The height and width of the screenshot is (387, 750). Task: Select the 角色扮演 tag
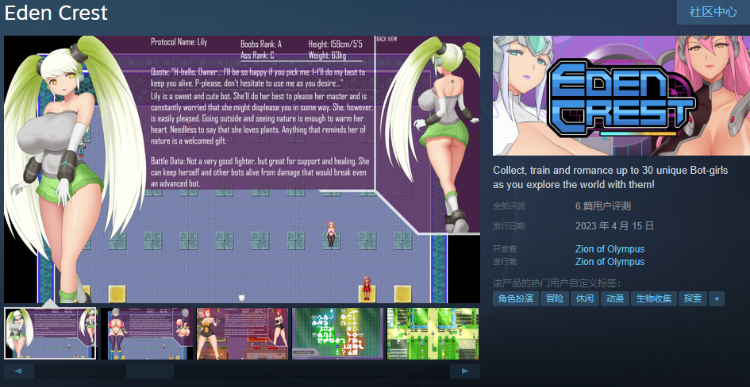pyautogui.click(x=516, y=299)
